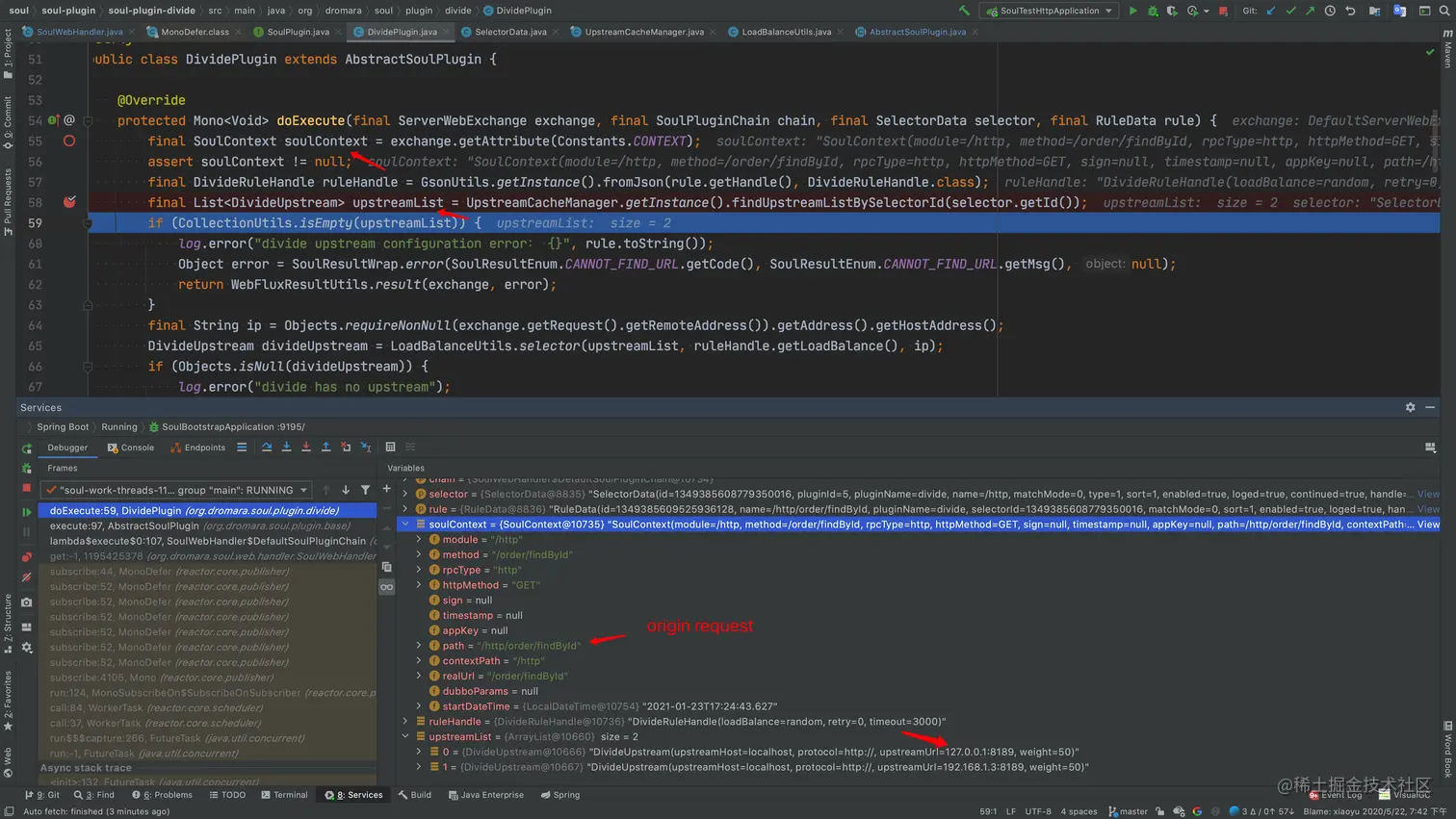Open View Breakpoints in the debug sidebar

(27, 557)
